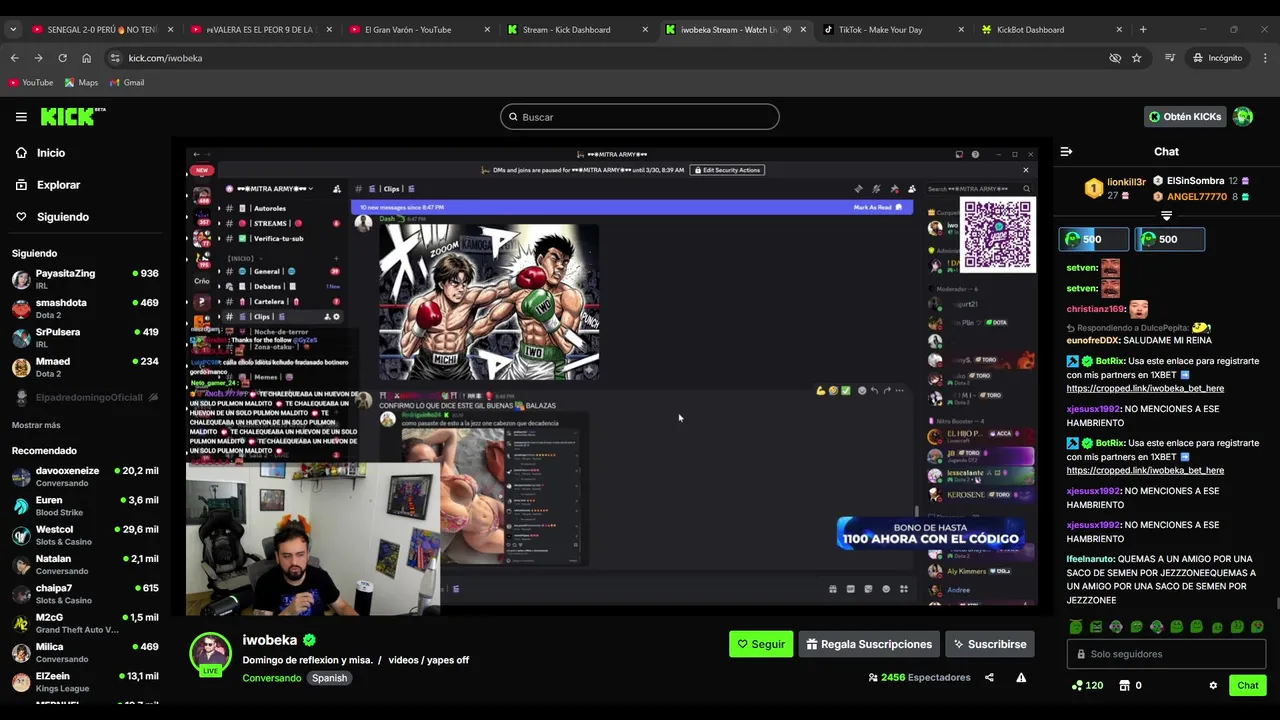Expand the gift leaderboard chevron
This screenshot has width=1280, height=720.
tap(1166, 215)
